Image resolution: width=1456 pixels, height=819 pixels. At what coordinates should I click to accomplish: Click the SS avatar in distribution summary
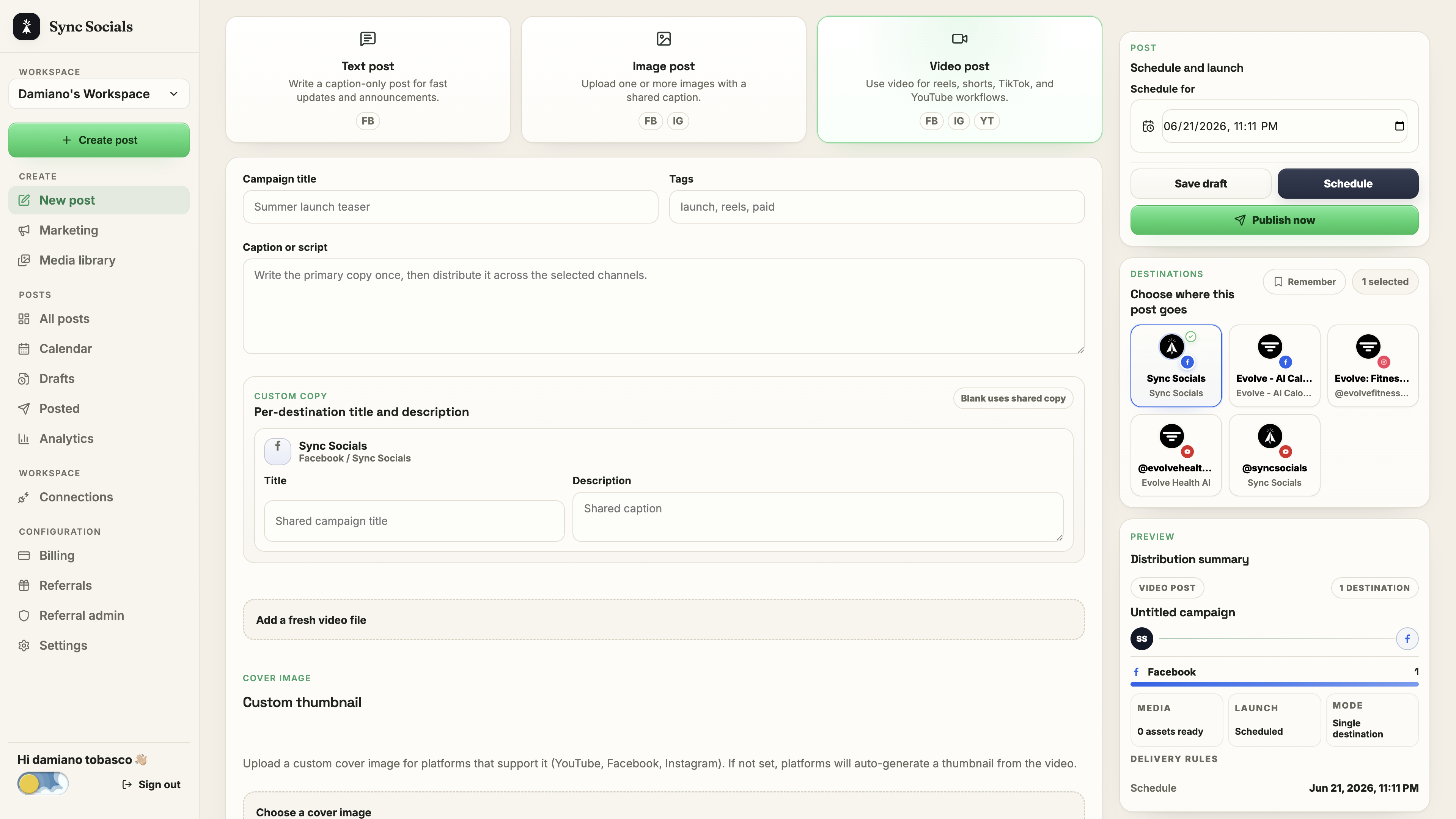1141,639
